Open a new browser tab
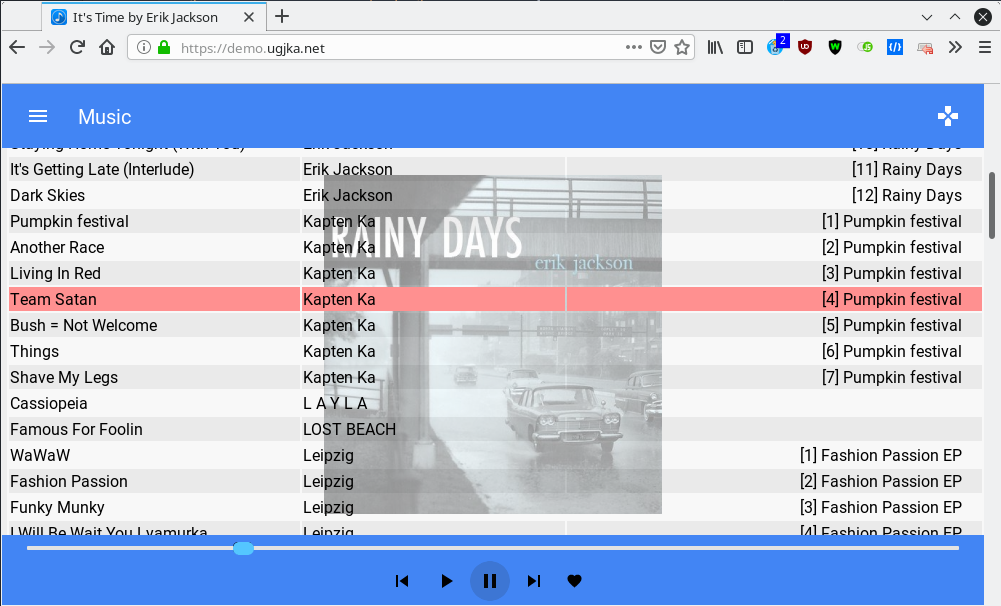The width and height of the screenshot is (1001, 606). coord(282,17)
